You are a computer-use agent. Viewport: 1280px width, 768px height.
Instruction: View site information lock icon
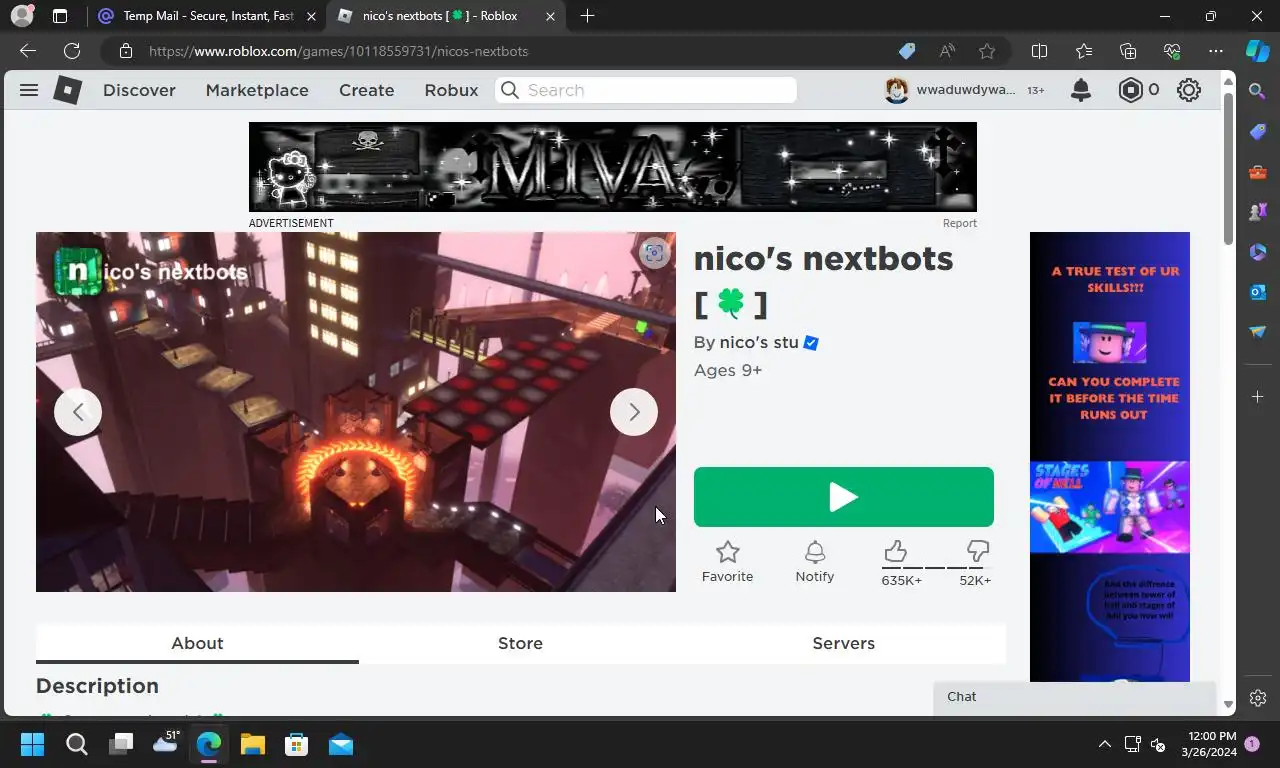click(x=125, y=51)
